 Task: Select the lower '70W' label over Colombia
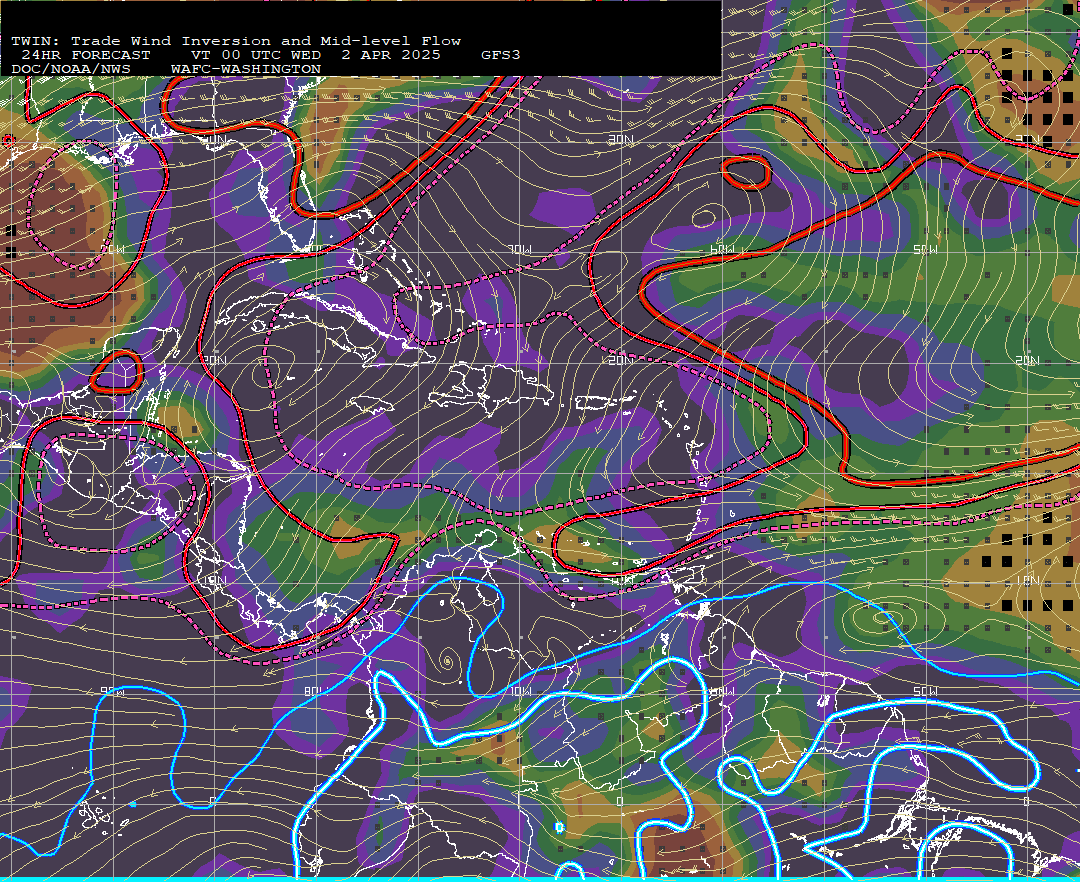519,691
